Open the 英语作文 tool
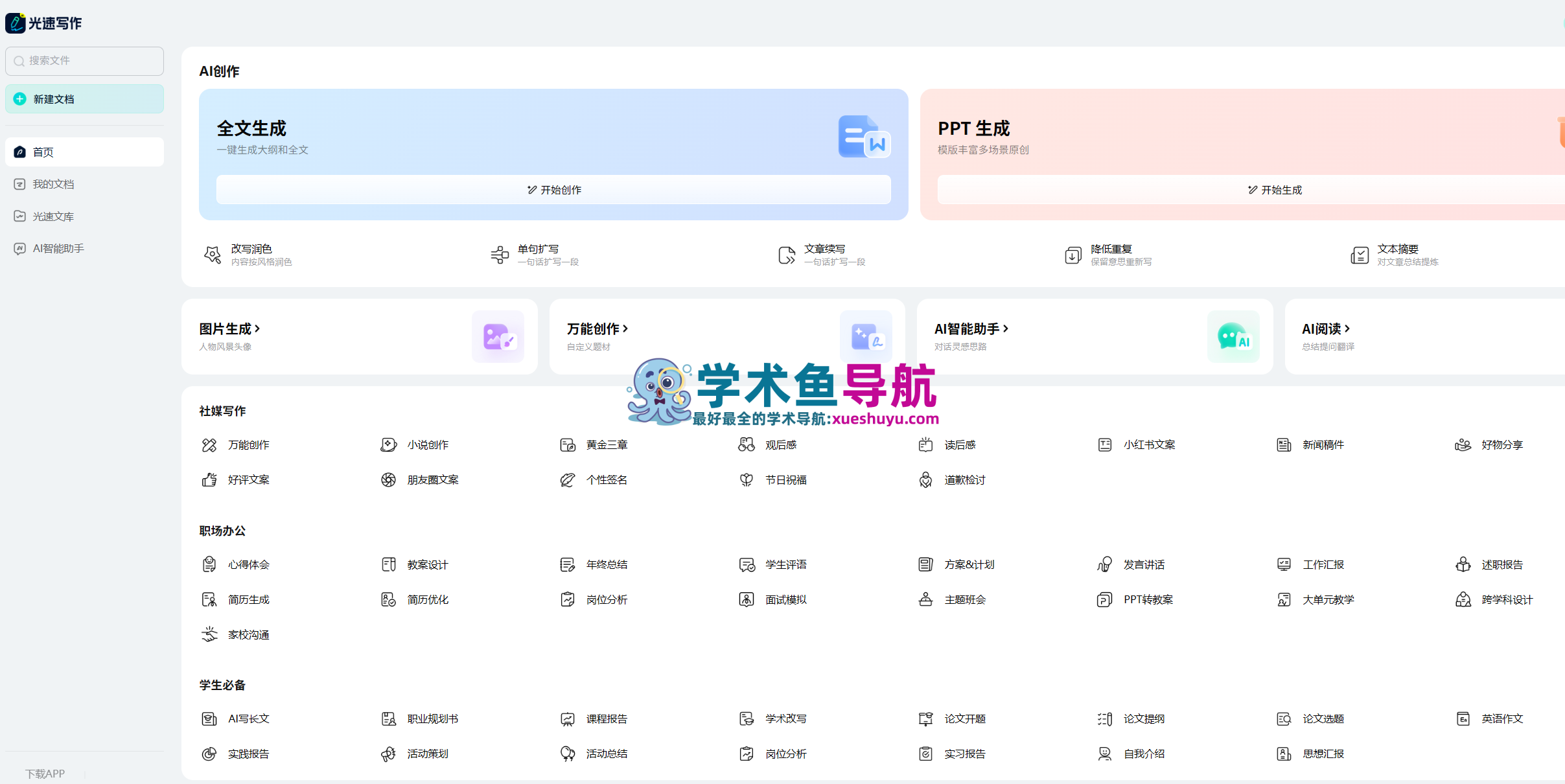This screenshot has height=784, width=1565. pyautogui.click(x=1489, y=719)
